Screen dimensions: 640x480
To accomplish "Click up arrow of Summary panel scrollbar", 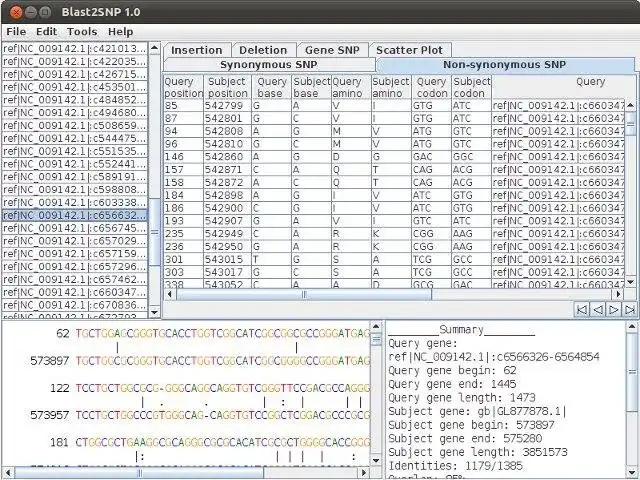I will [x=632, y=327].
